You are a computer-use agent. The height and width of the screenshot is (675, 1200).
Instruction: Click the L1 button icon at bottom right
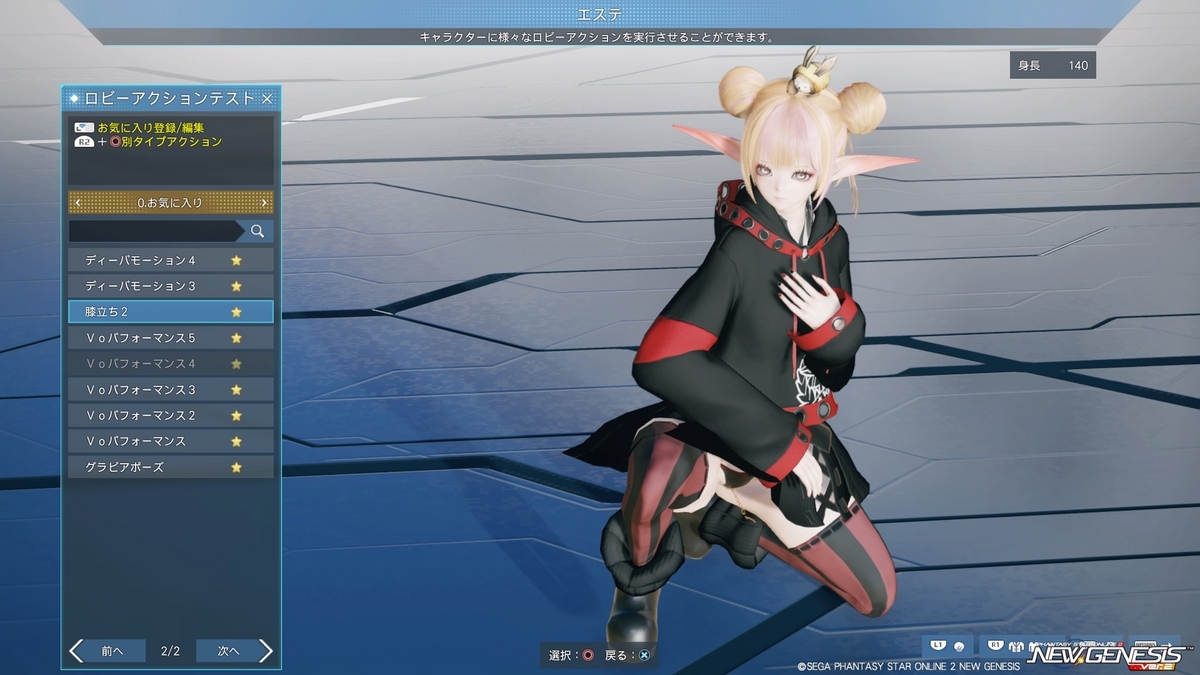point(938,646)
